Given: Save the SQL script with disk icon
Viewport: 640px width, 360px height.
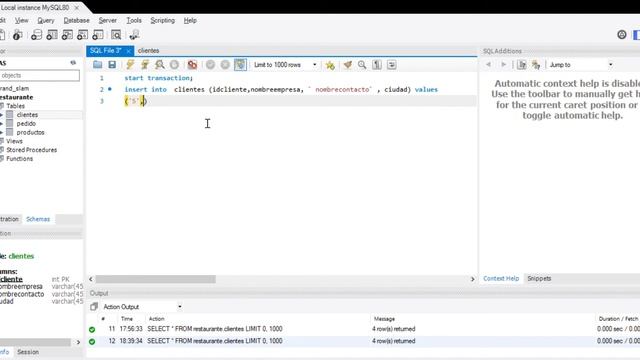Looking at the screenshot, I should click(x=112, y=64).
